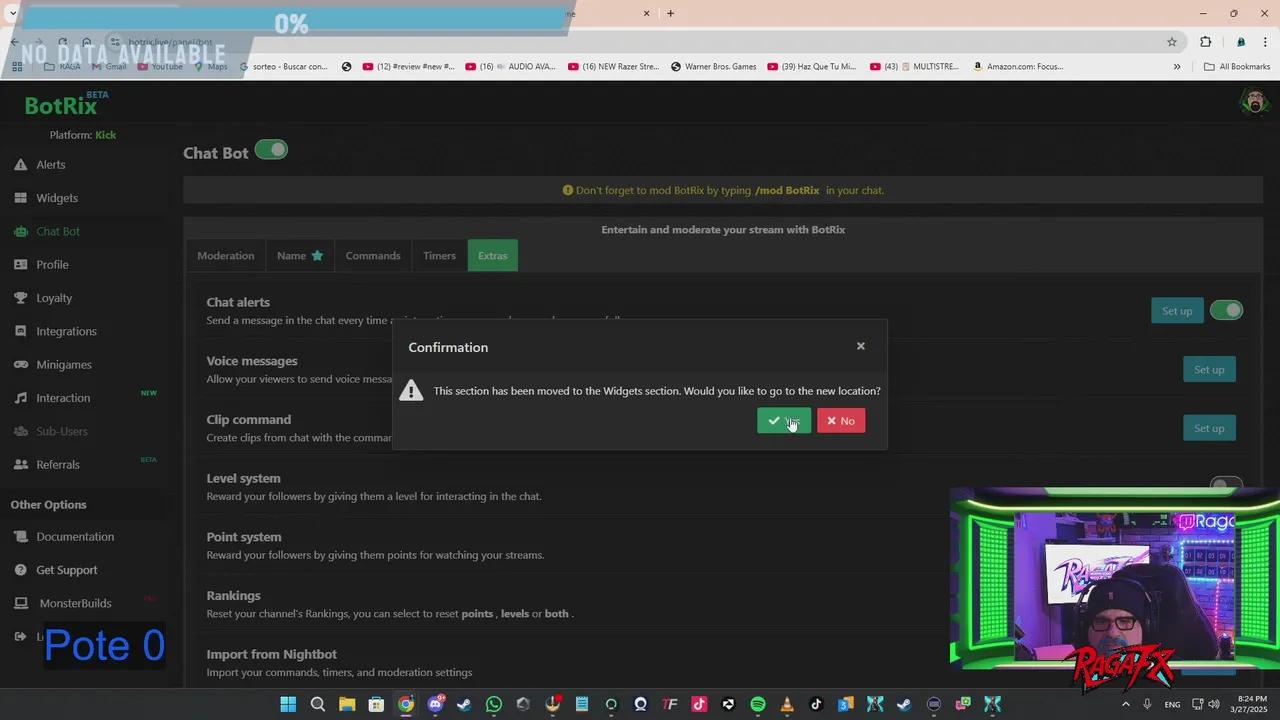The image size is (1280, 720).
Task: Open WhatsApp from the taskbar
Action: click(494, 704)
